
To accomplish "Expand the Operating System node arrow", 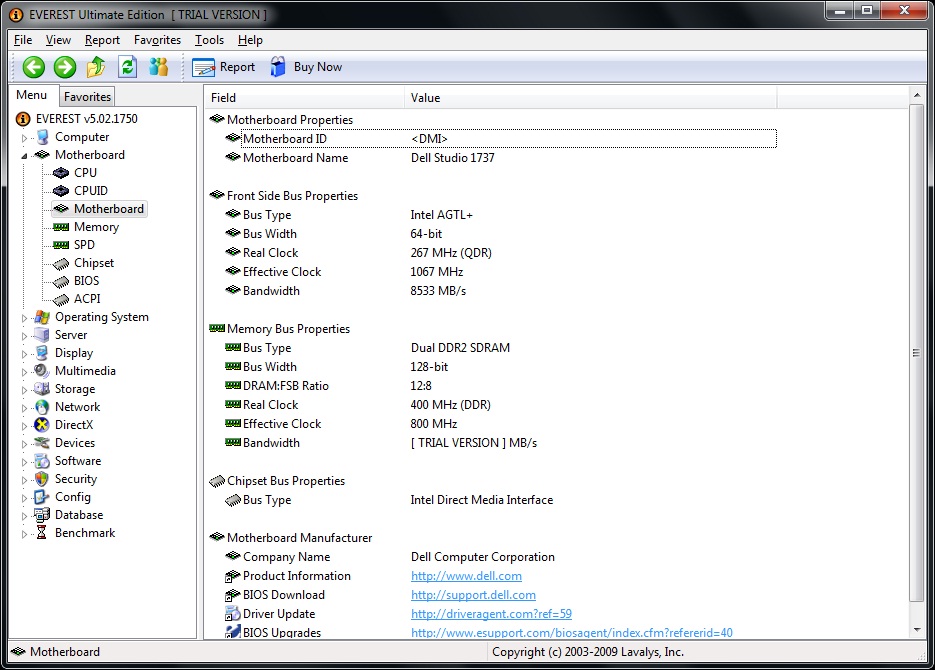I will pyautogui.click(x=24, y=318).
